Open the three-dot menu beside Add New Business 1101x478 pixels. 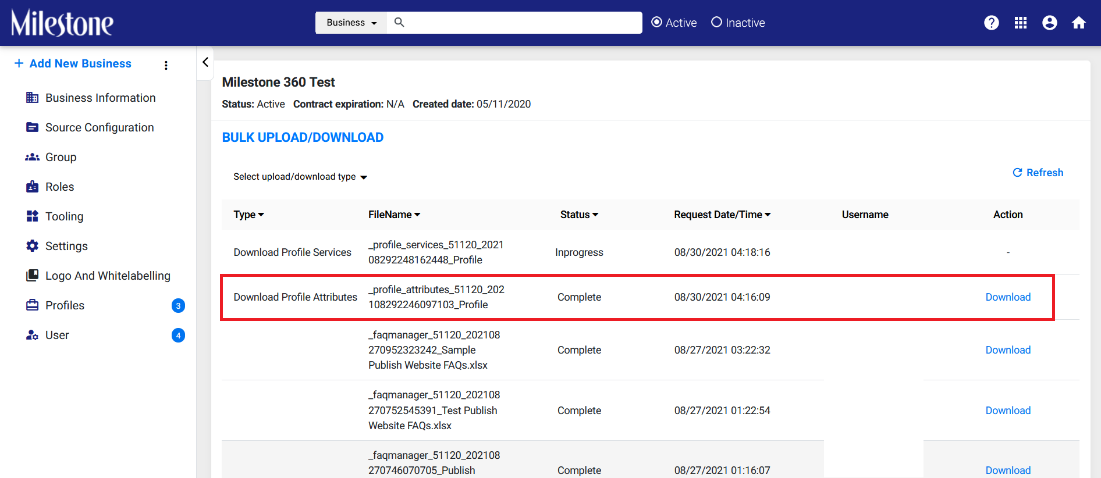(x=166, y=65)
